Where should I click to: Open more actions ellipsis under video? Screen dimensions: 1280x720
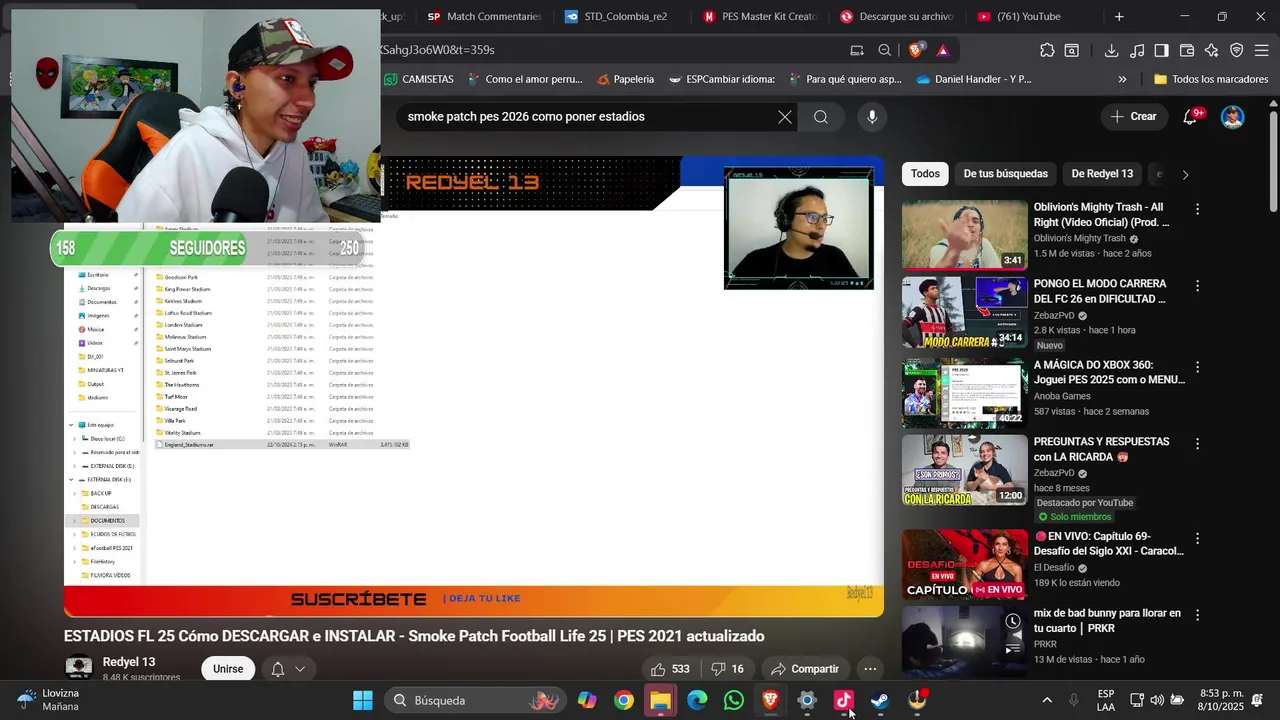click(870, 669)
